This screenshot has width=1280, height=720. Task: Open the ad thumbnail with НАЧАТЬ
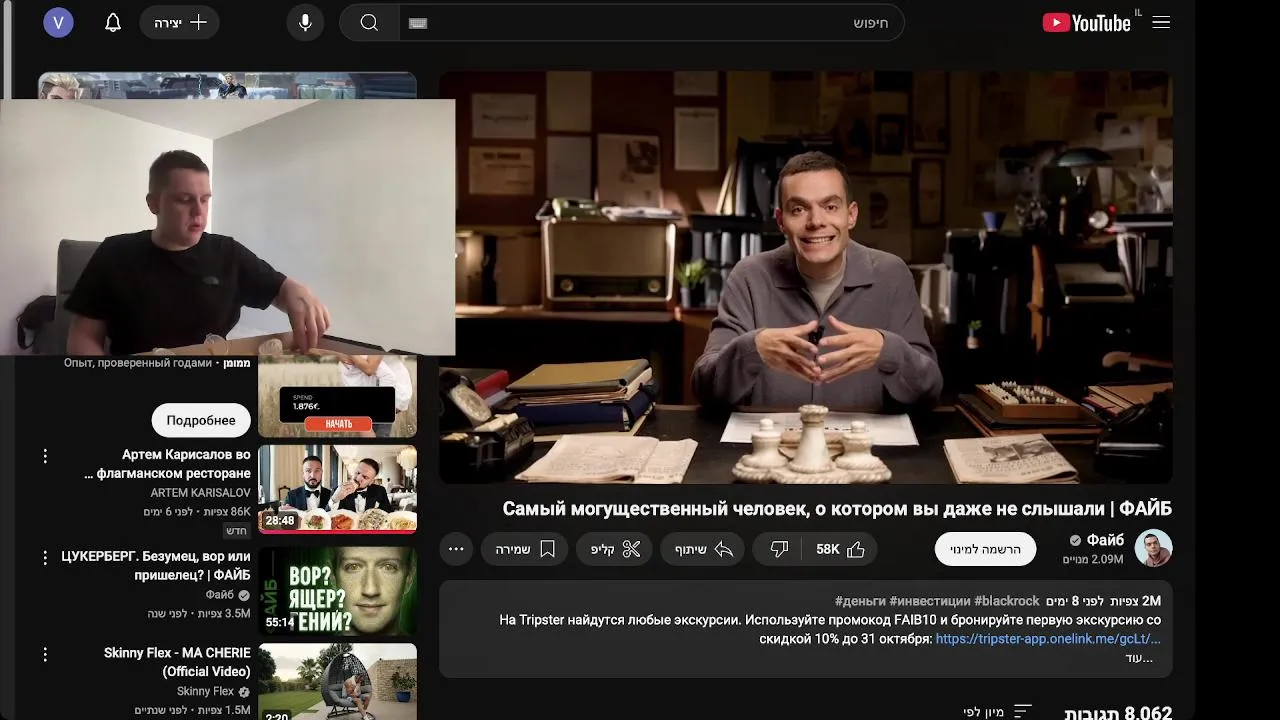(338, 396)
